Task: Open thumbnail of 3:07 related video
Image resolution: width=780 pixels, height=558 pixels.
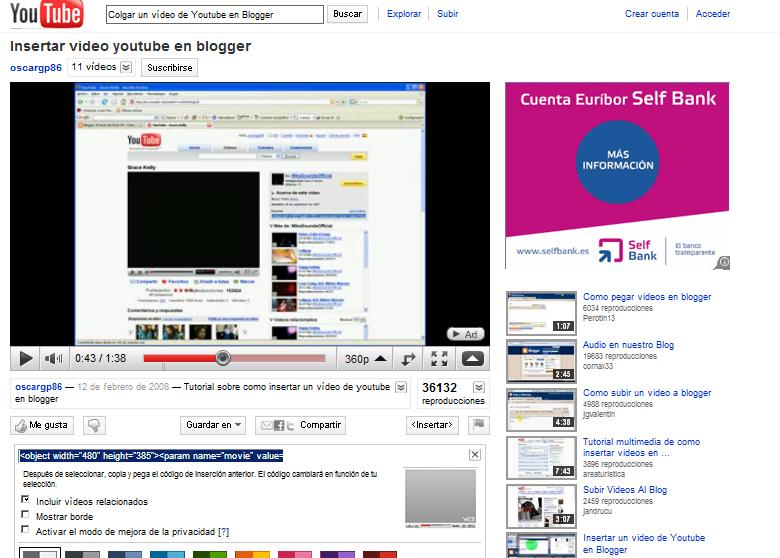Action: pyautogui.click(x=541, y=506)
